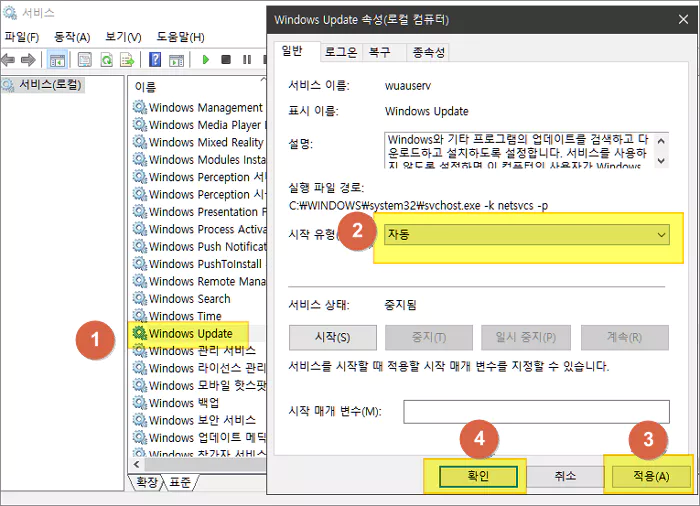The width and height of the screenshot is (700, 506).
Task: Select Windows Modules Installer service row
Action: click(199, 159)
